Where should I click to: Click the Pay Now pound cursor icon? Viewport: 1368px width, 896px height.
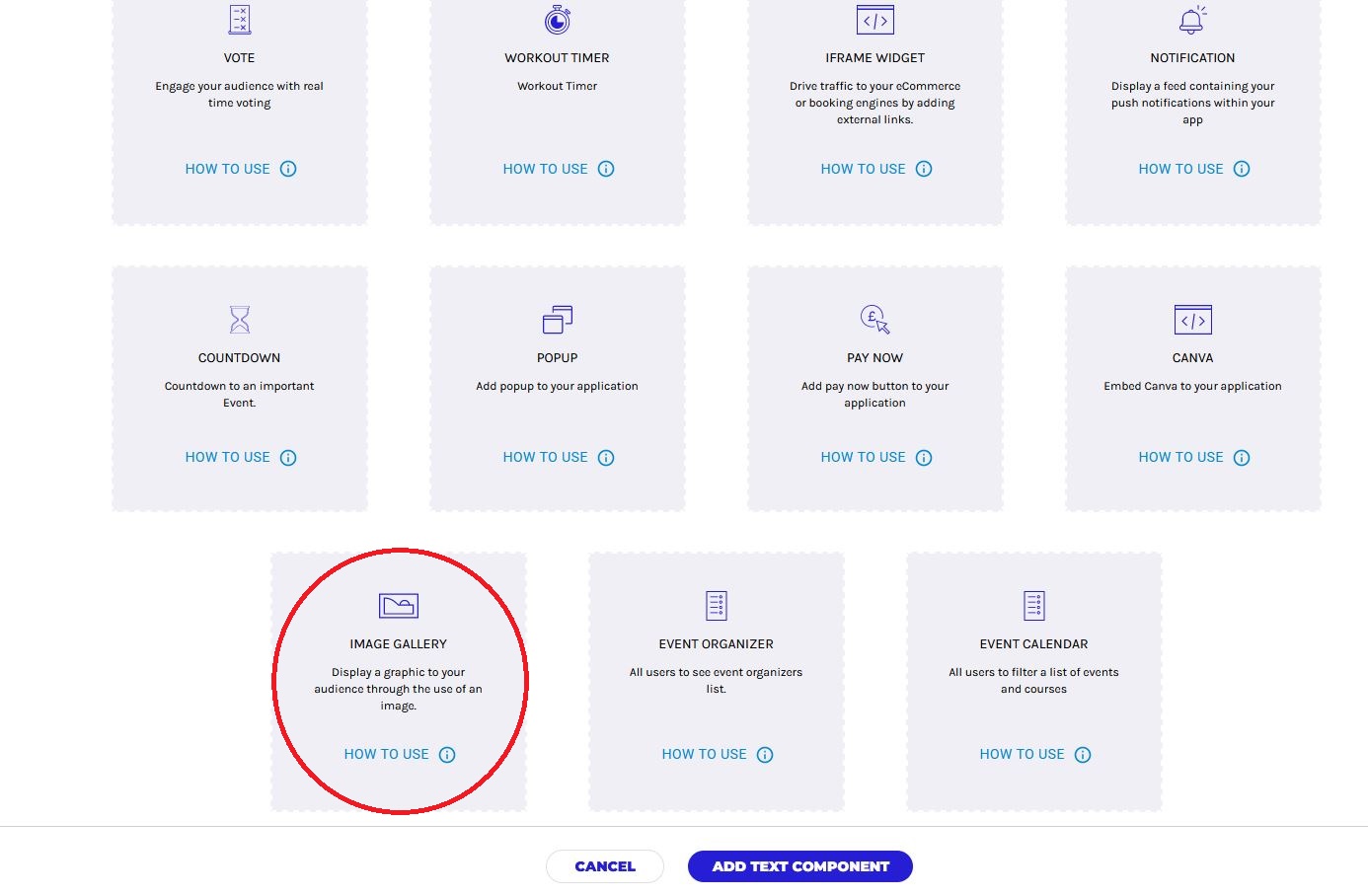[874, 320]
